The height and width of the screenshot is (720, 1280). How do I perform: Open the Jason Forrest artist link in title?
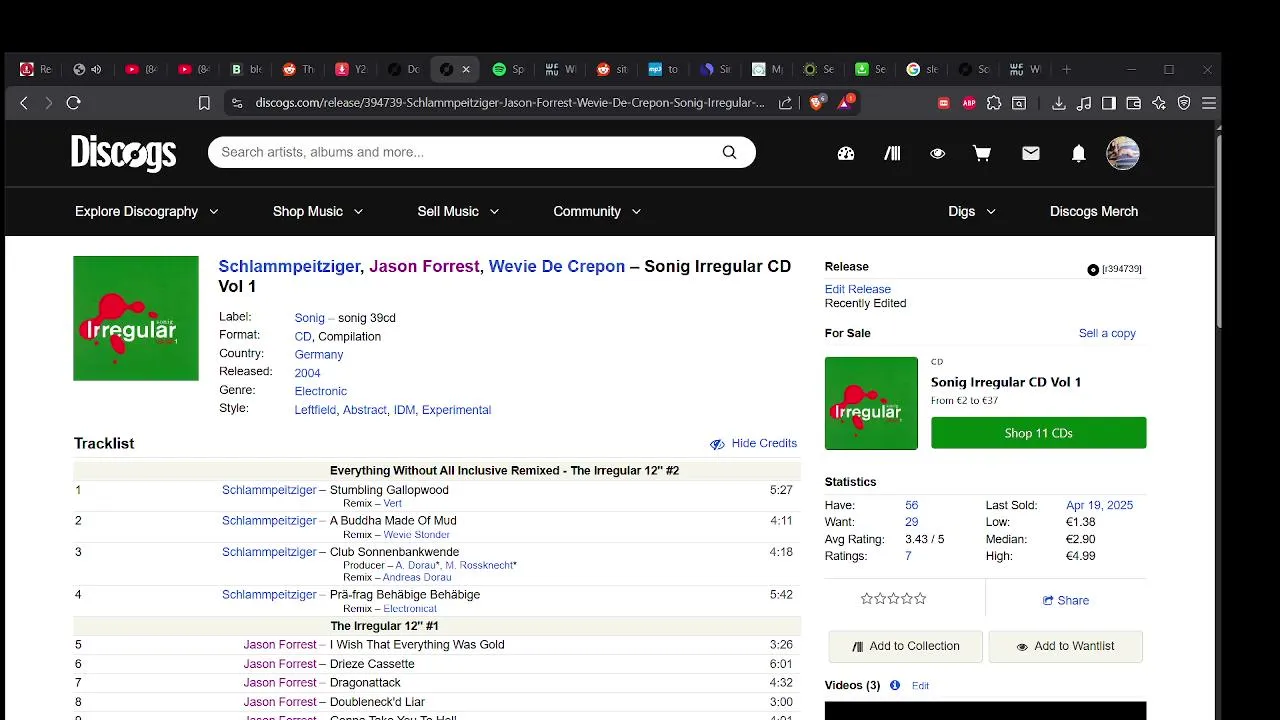point(425,266)
